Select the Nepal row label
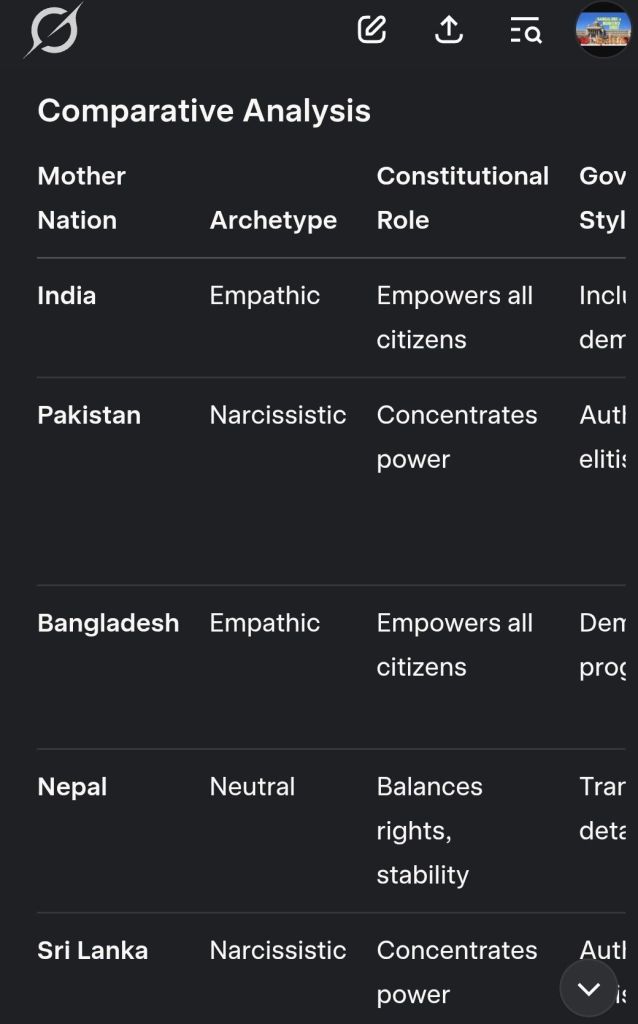 (x=72, y=787)
